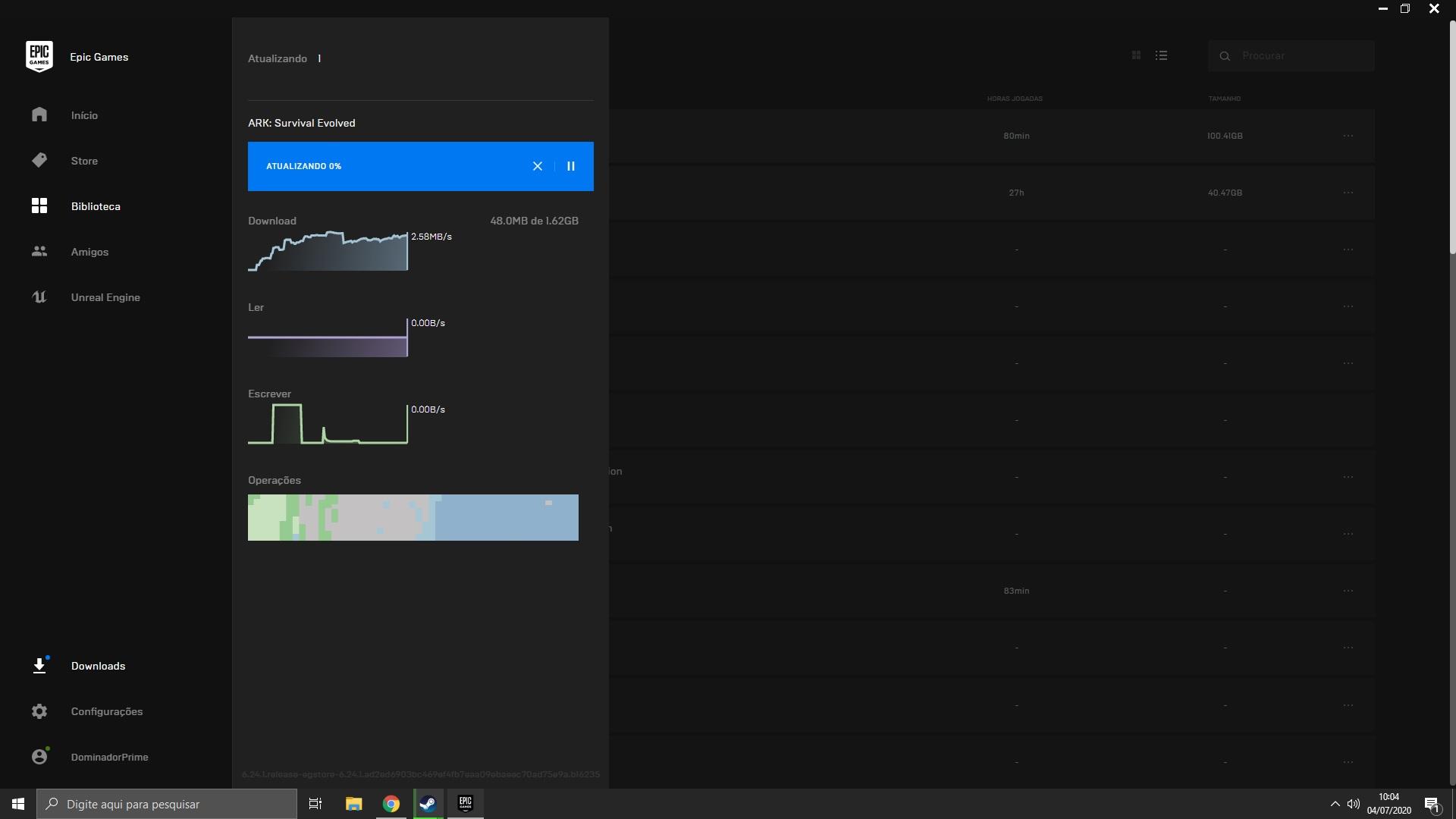Click the Downloads arrow icon

(x=39, y=665)
